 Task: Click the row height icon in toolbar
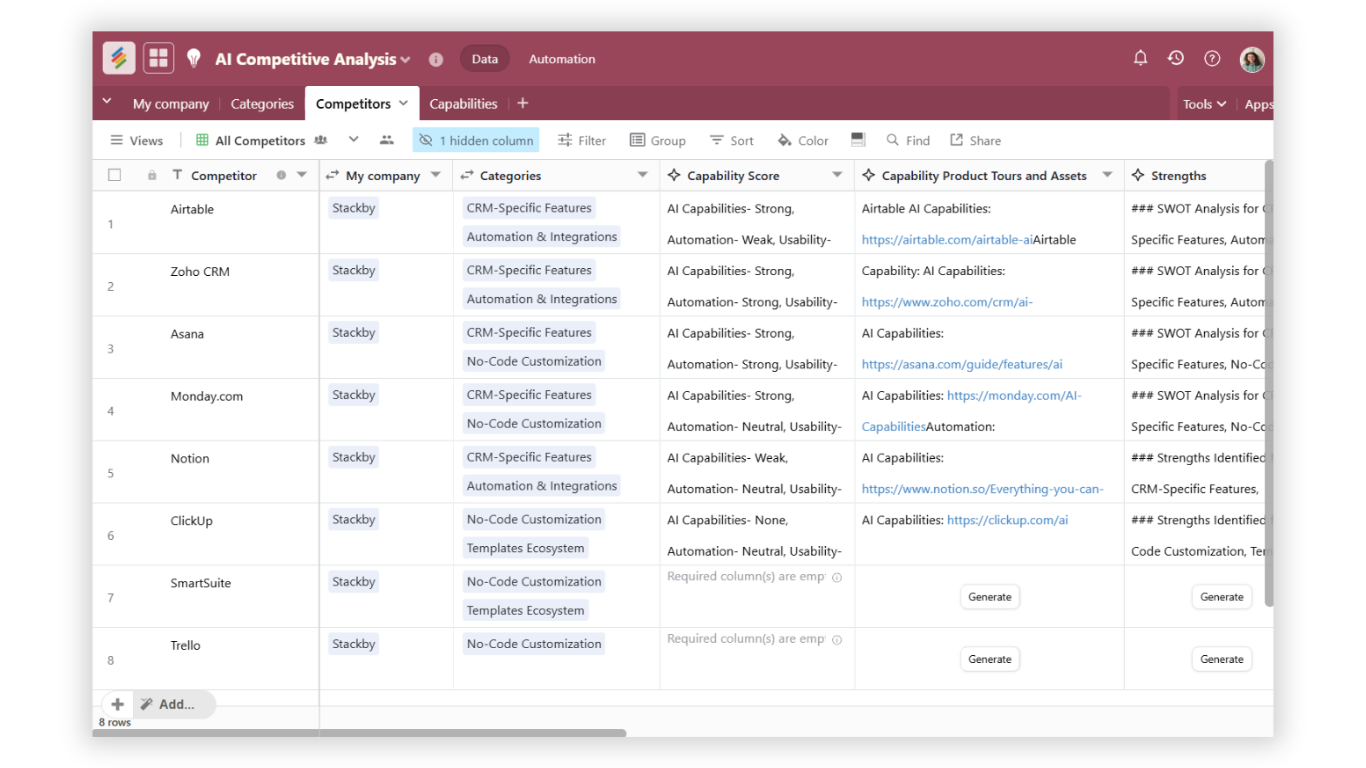(858, 140)
